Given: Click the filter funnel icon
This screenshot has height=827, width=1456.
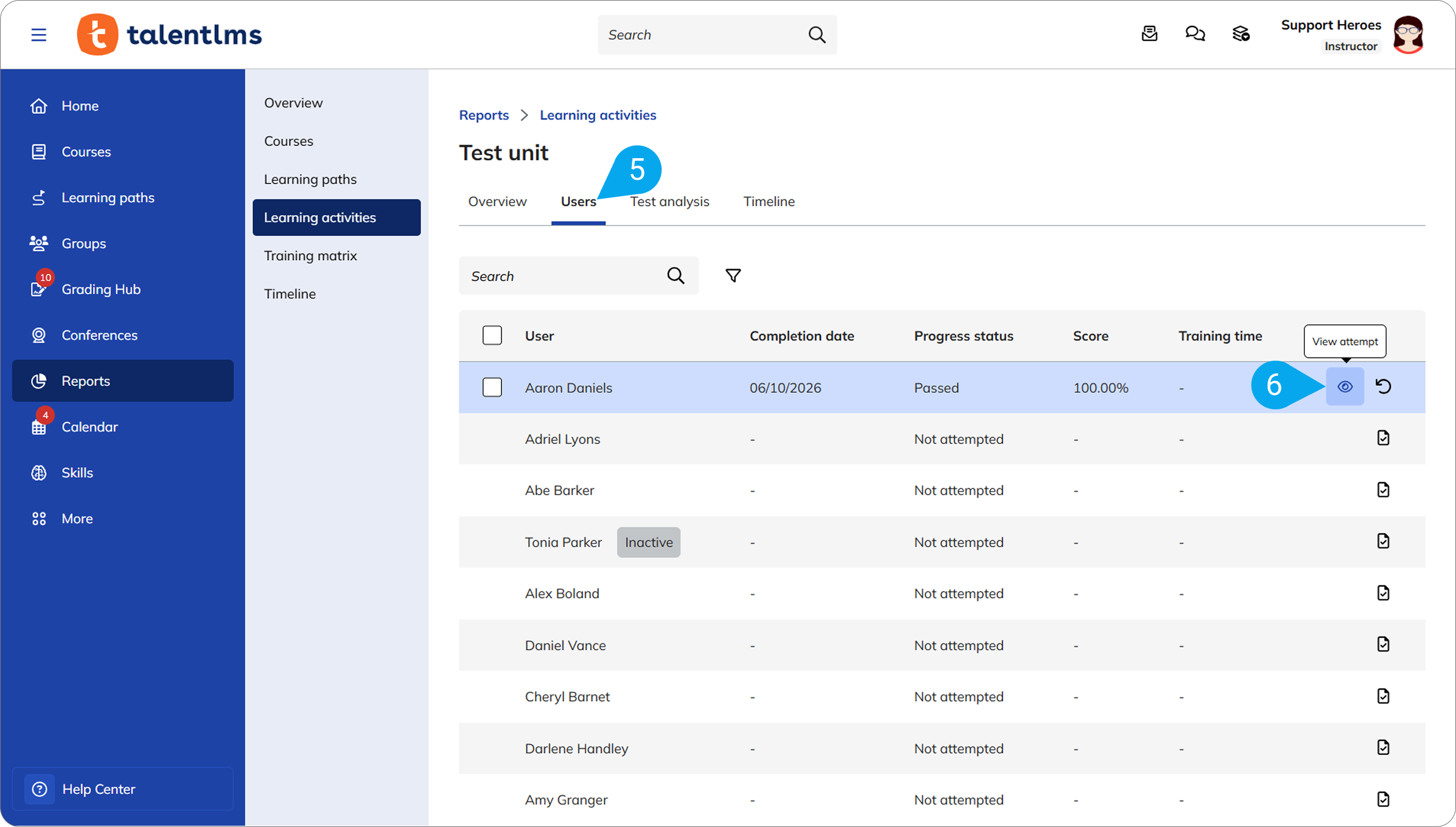Looking at the screenshot, I should click(733, 276).
